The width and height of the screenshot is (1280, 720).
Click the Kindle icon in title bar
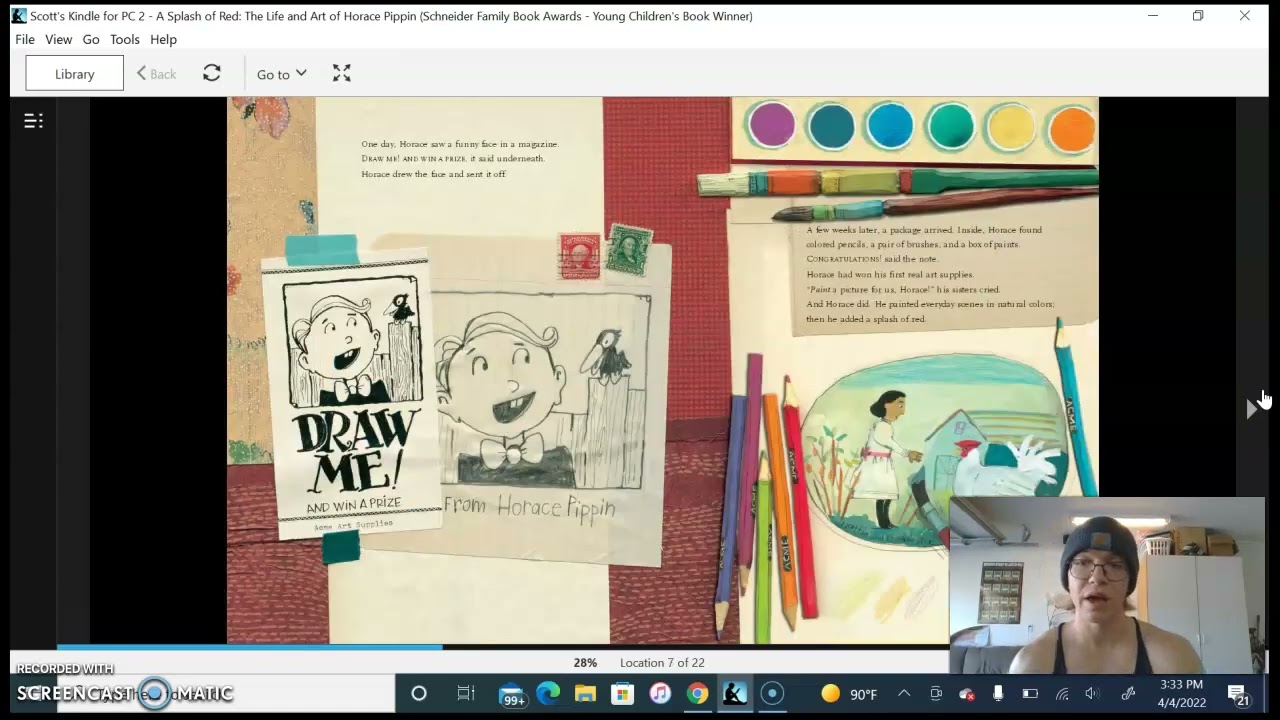(19, 16)
